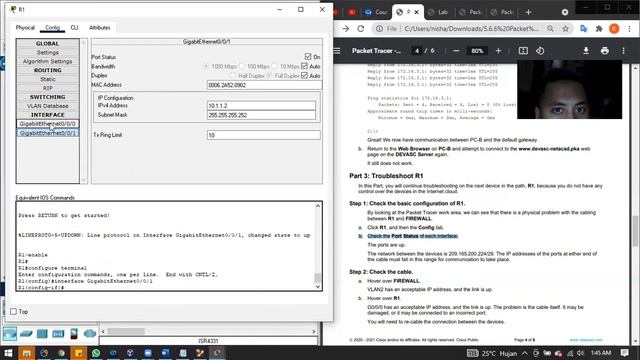The width and height of the screenshot is (640, 360).
Task: Select the 10 Mbps bandwidth radio button
Action: (x=274, y=66)
